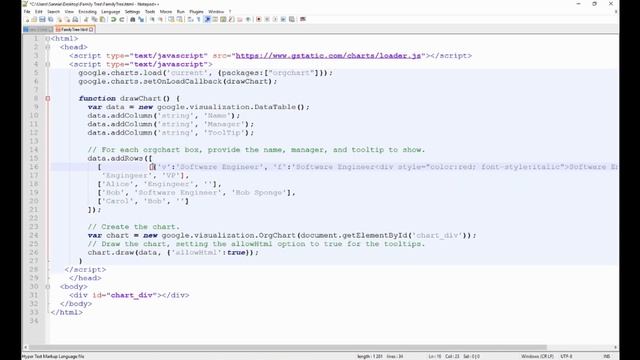Click the Save All toolbar icon

(50, 19)
